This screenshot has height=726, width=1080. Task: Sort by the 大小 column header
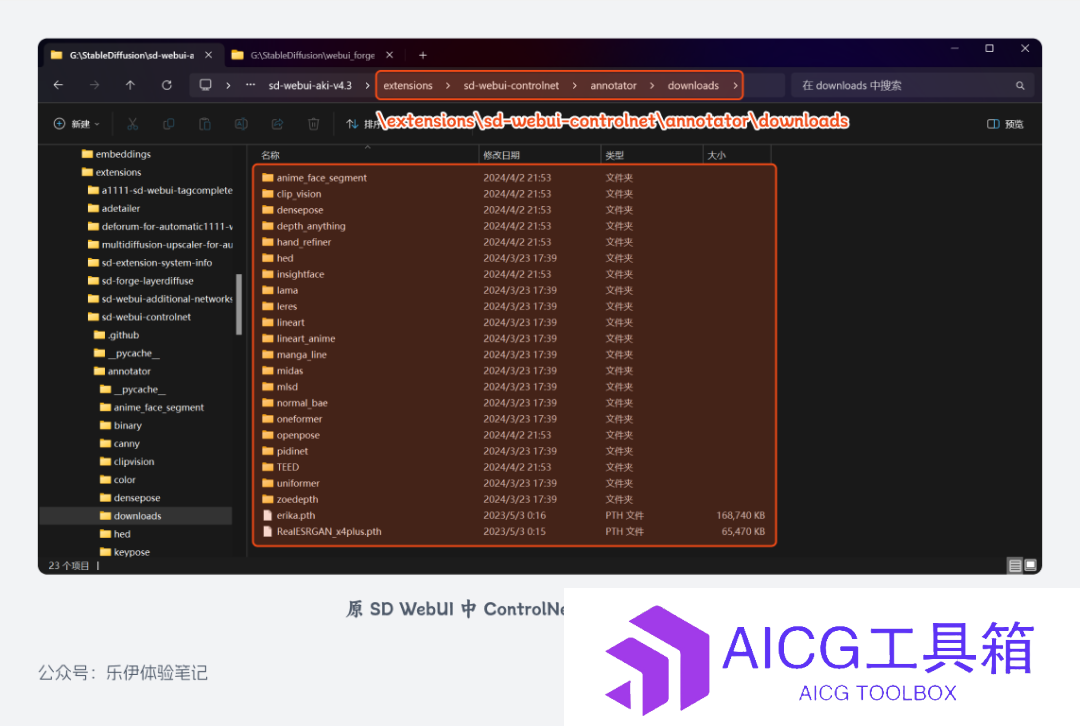[x=716, y=155]
